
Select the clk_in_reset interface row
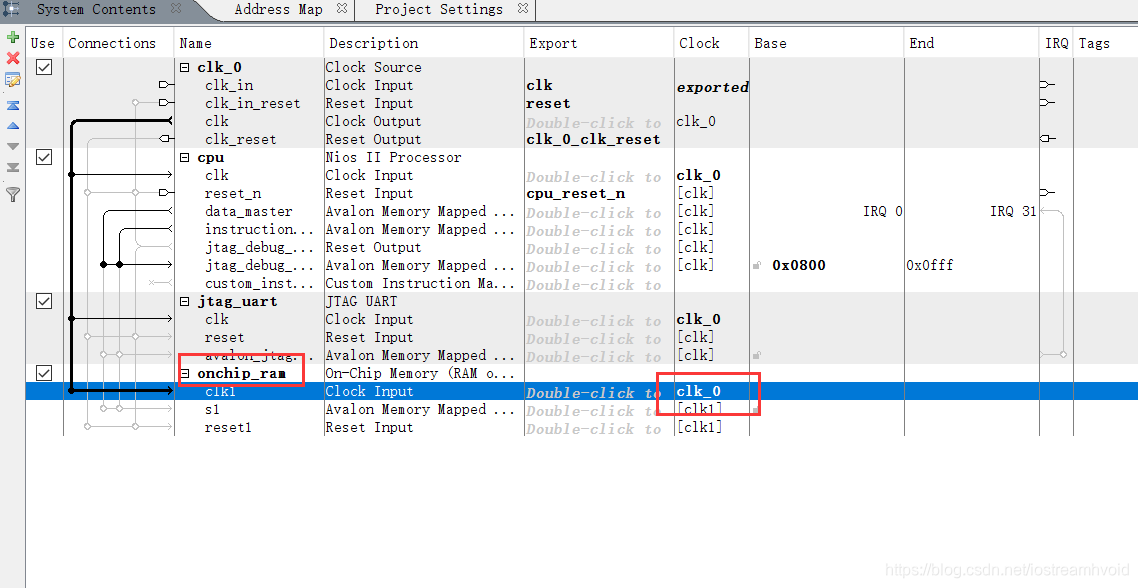(253, 103)
